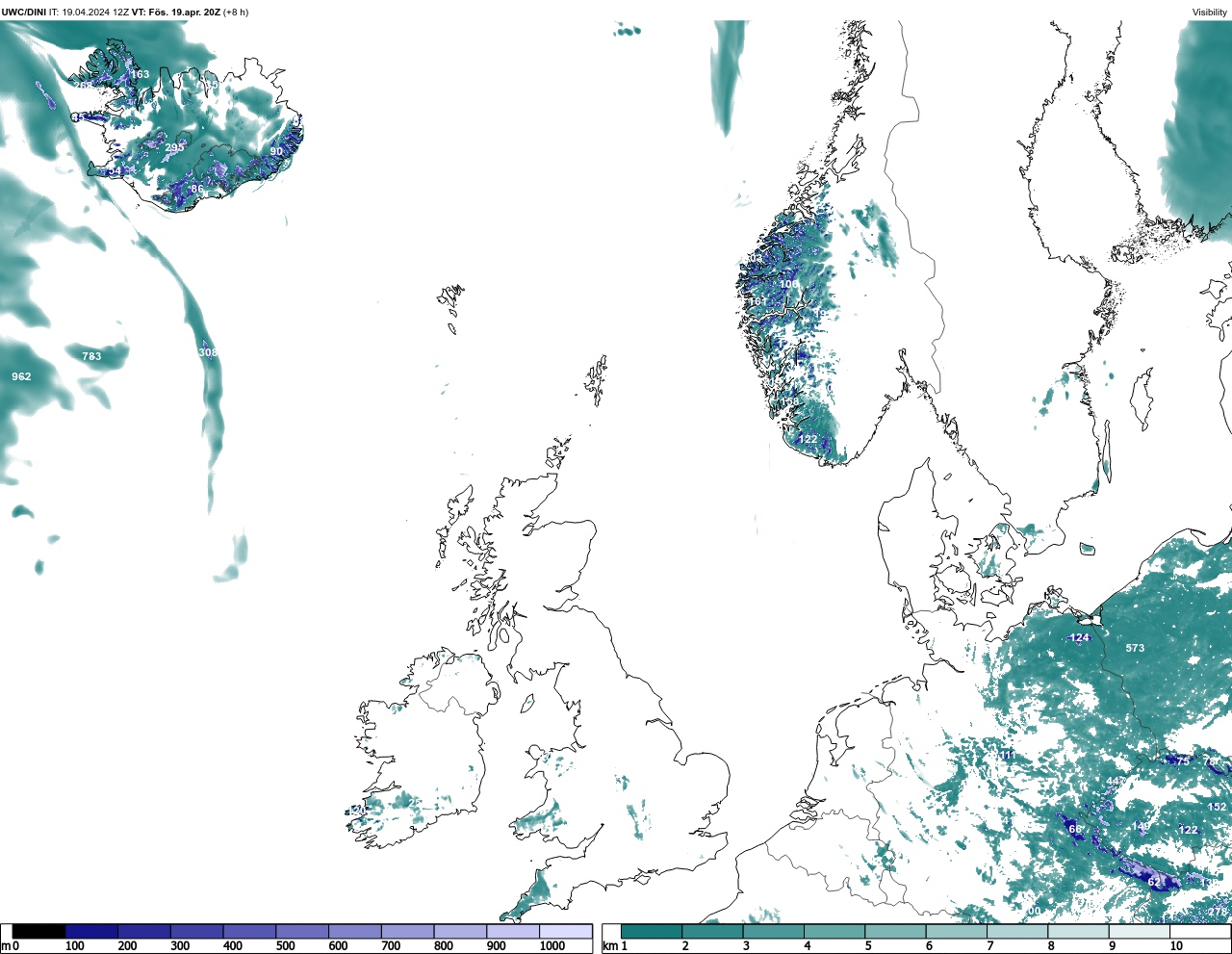Choose the palest 900–1000 m legend swatch
Viewport: 1232px width, 954px height.
[x=512, y=932]
